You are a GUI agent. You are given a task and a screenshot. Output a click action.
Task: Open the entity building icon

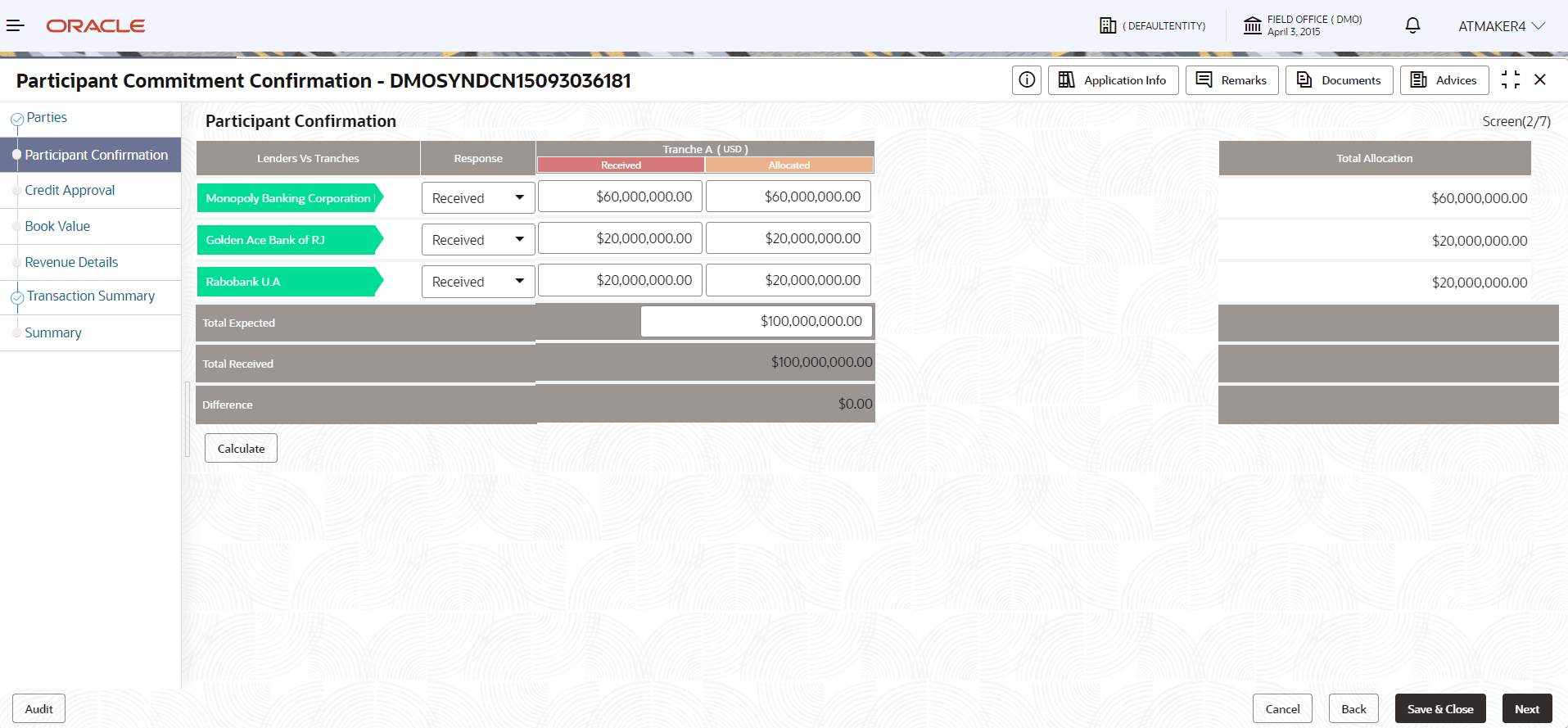[1108, 26]
